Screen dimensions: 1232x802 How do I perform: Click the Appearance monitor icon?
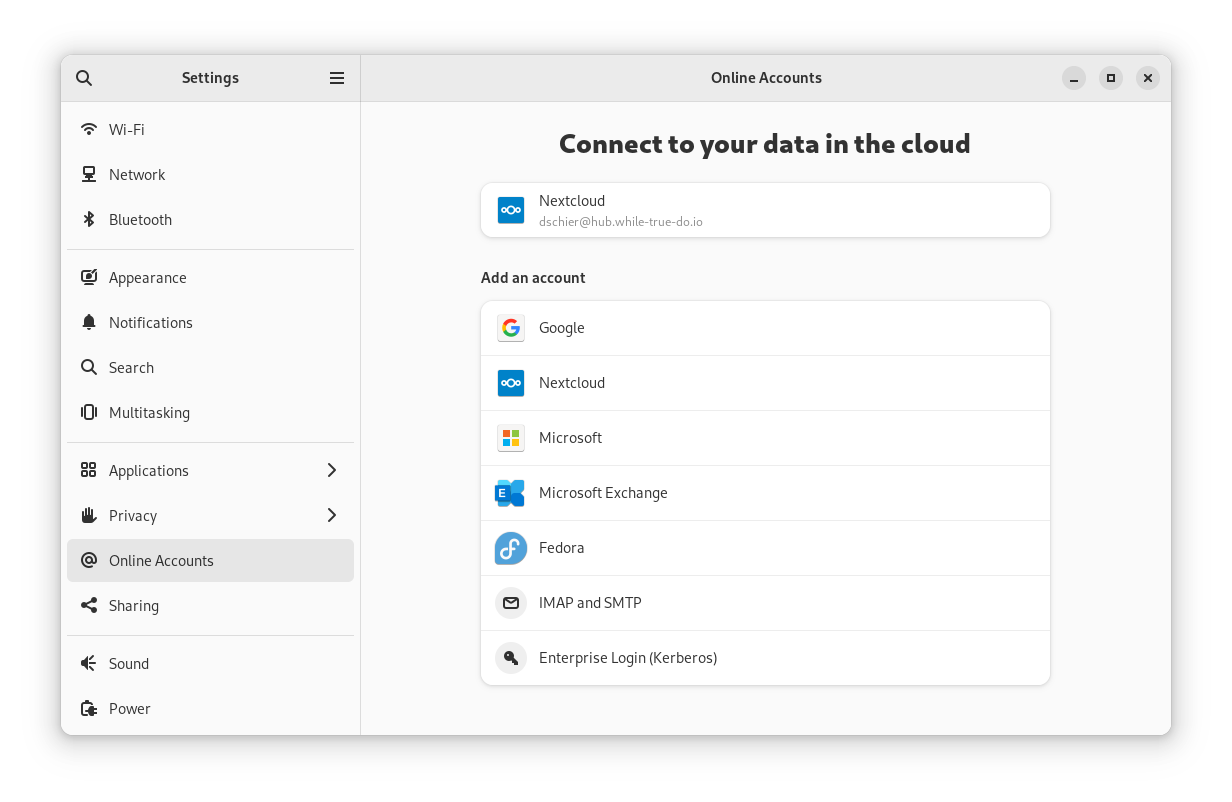tap(89, 277)
